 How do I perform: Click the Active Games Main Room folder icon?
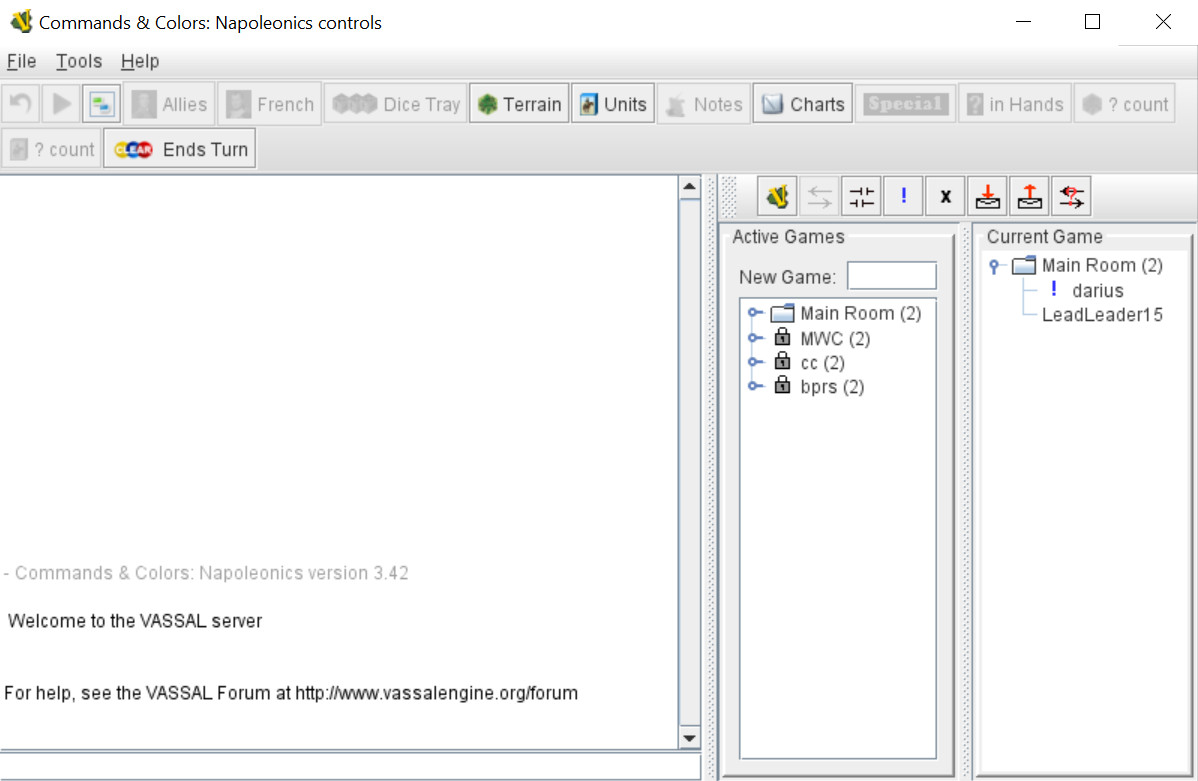coord(782,313)
